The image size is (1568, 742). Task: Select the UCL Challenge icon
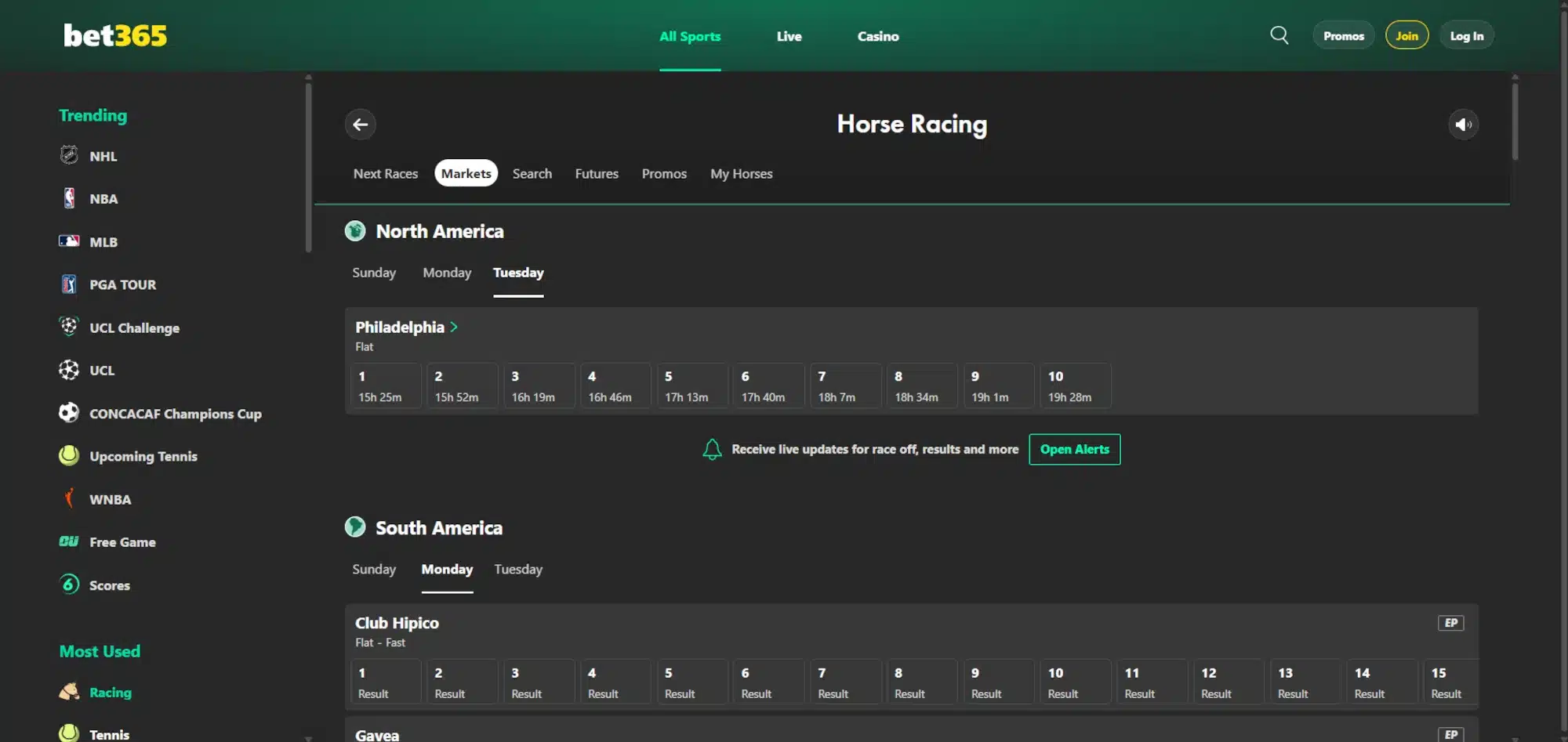tap(69, 327)
